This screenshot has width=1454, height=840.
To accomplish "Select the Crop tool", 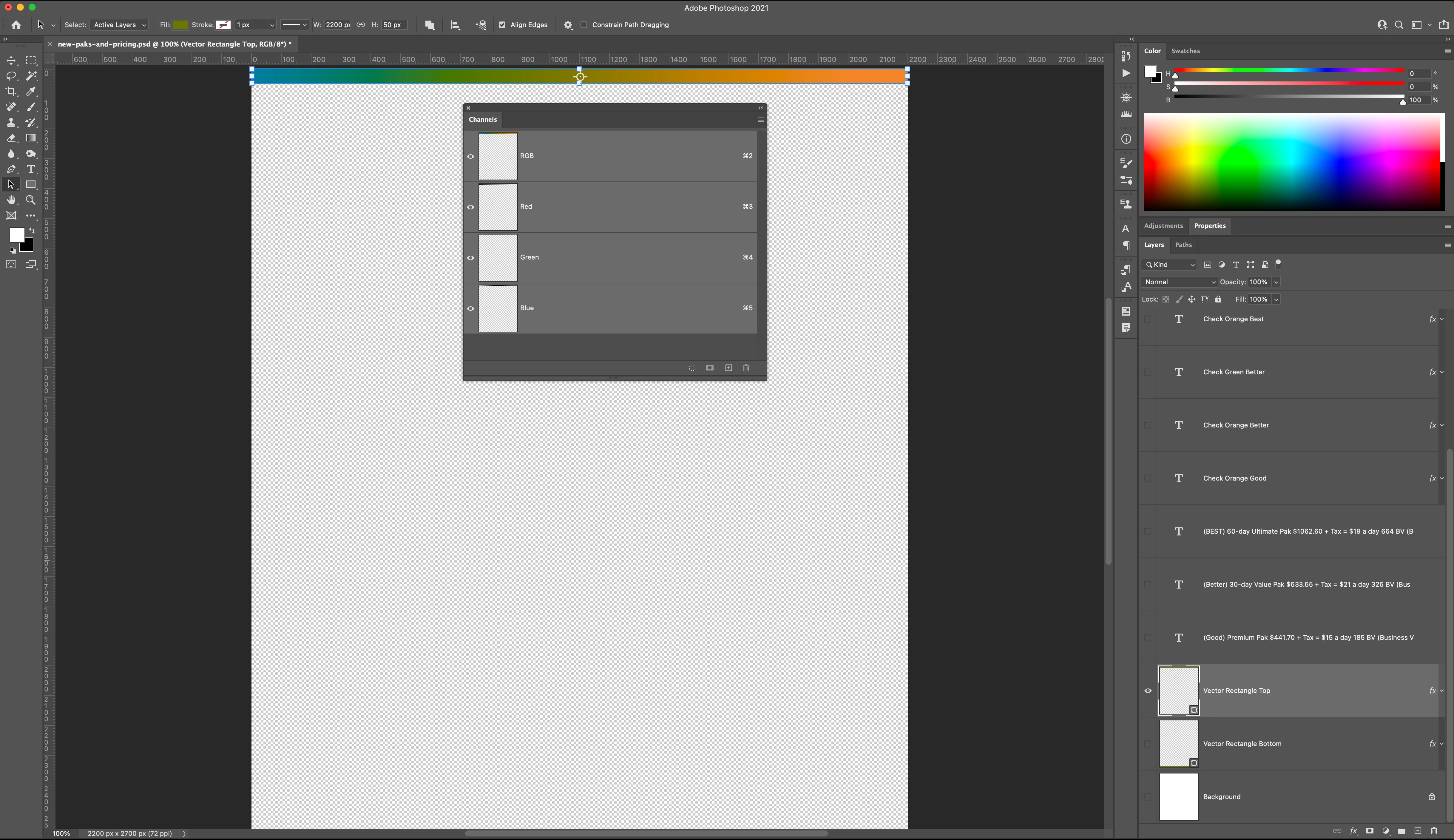I will 11,92.
